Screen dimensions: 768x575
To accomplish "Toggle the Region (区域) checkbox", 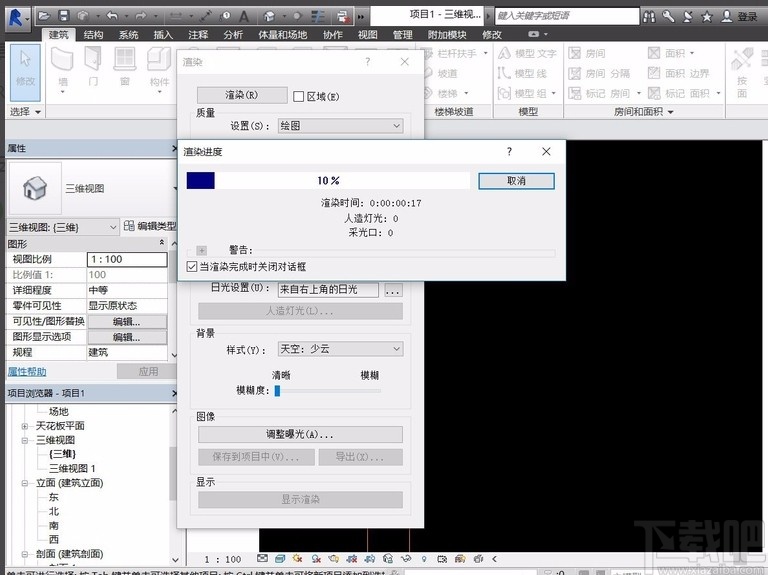I will pyautogui.click(x=298, y=96).
